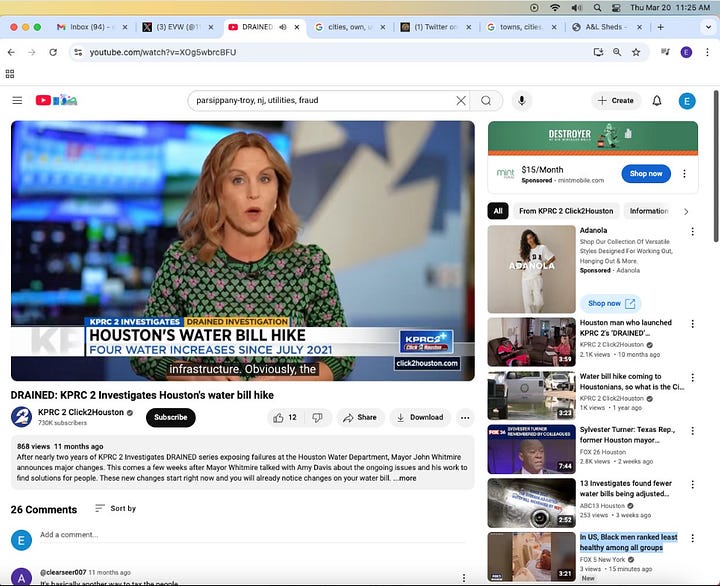Switch to A&L Sheds tab
This screenshot has width=720, height=586.
point(606,27)
